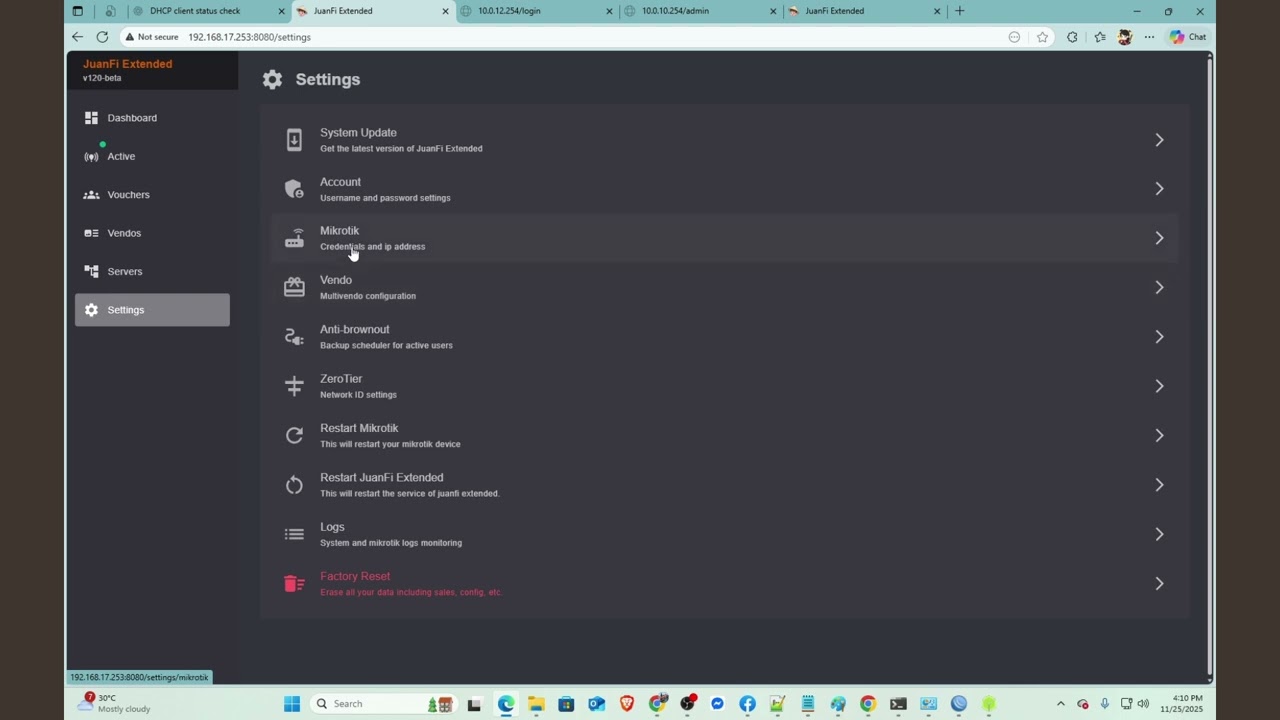Expand the Account row chevron

click(x=1159, y=189)
